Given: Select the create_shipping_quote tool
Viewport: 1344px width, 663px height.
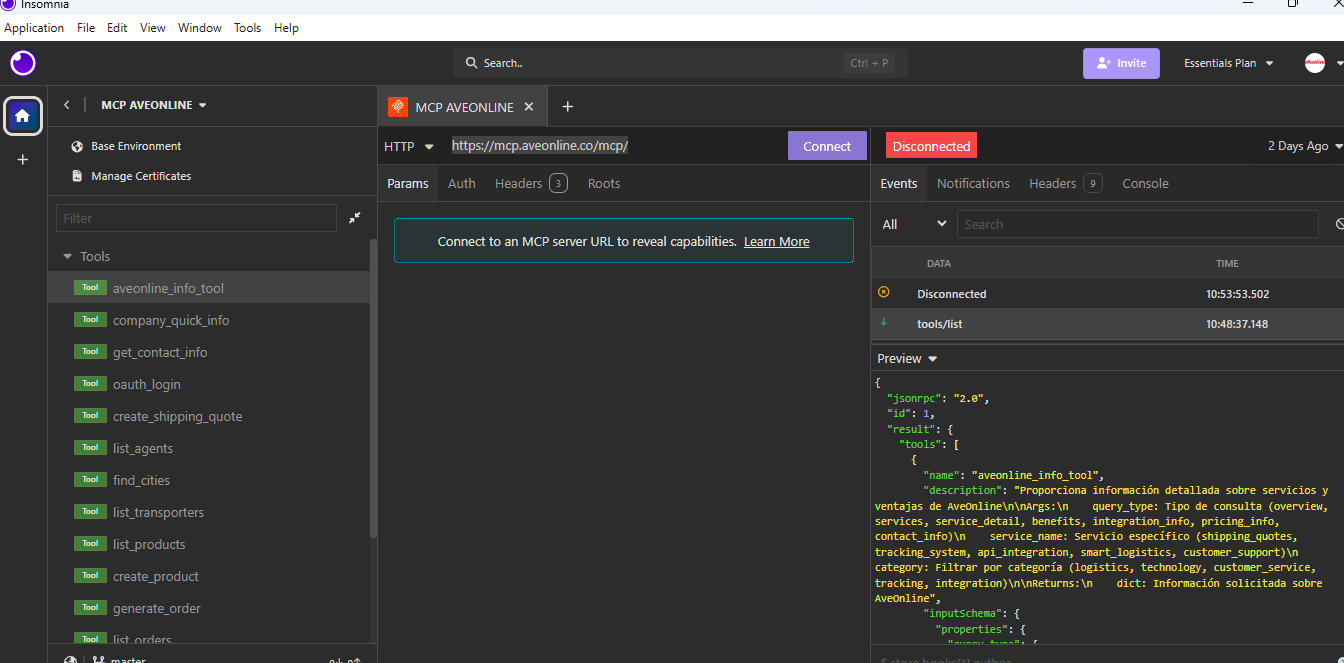Looking at the screenshot, I should (209, 416).
